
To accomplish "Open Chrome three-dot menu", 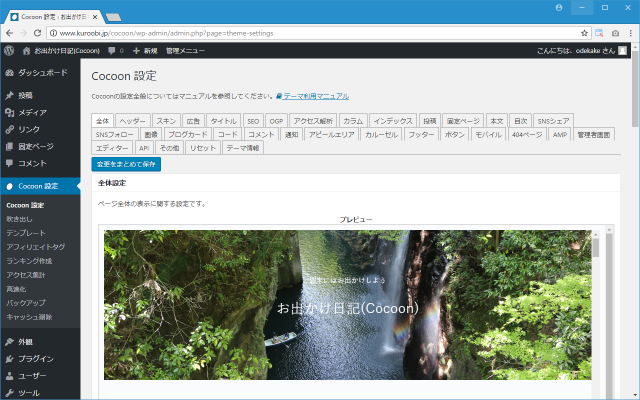I will [631, 33].
